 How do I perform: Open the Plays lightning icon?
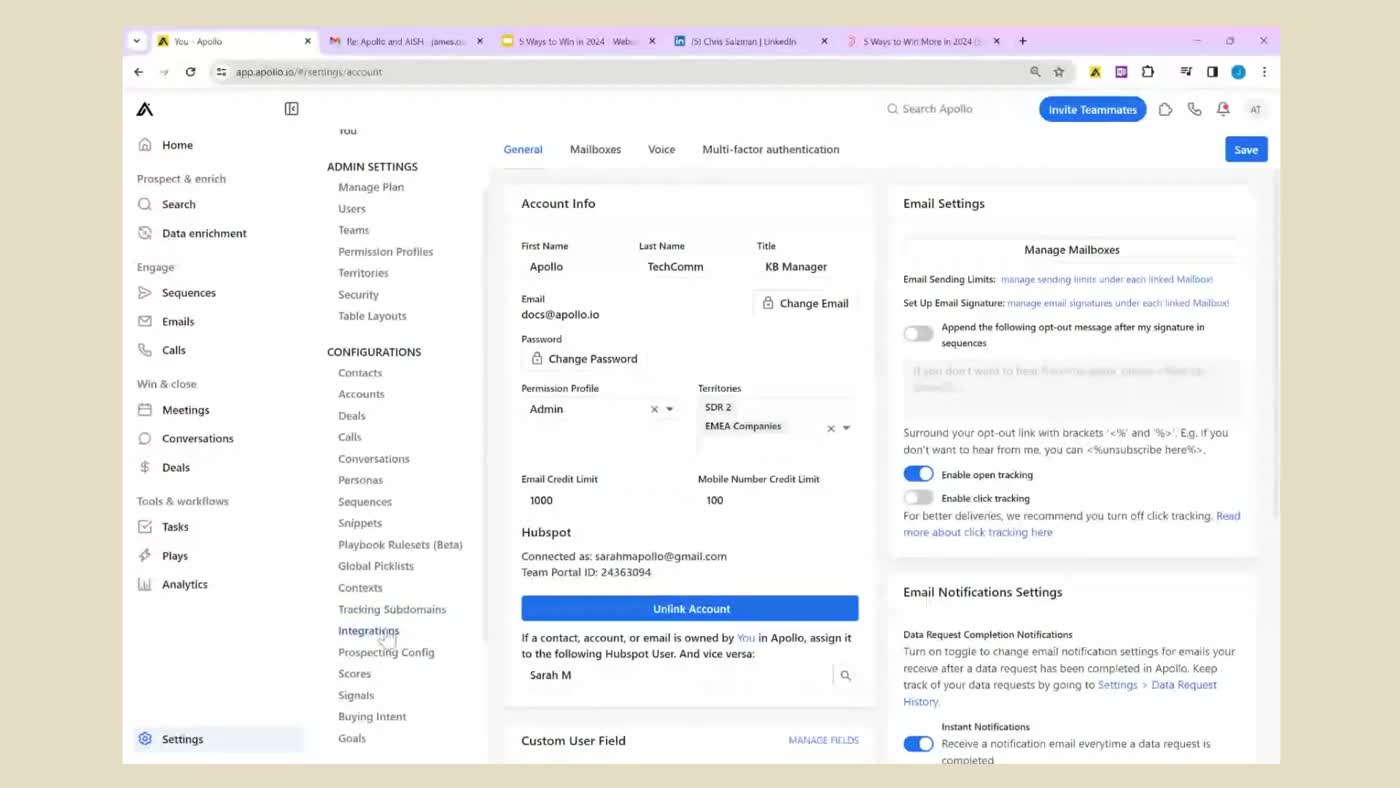pos(145,556)
